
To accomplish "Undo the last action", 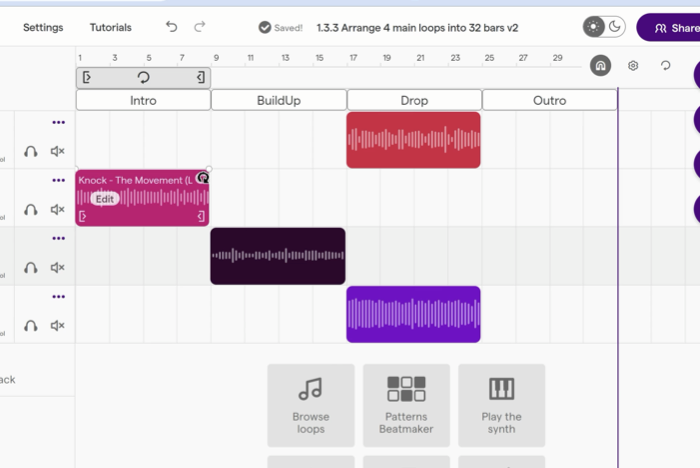I will pyautogui.click(x=171, y=27).
